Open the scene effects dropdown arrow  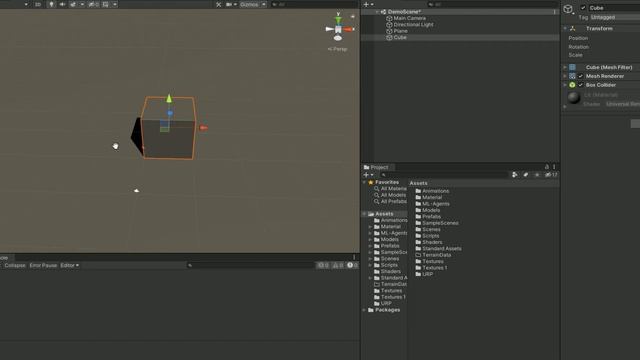pyautogui.click(x=82, y=4)
